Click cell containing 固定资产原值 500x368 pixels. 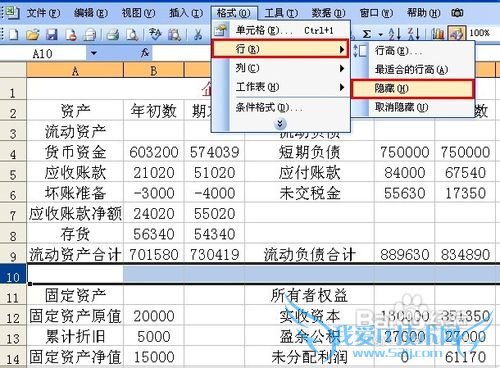point(75,316)
